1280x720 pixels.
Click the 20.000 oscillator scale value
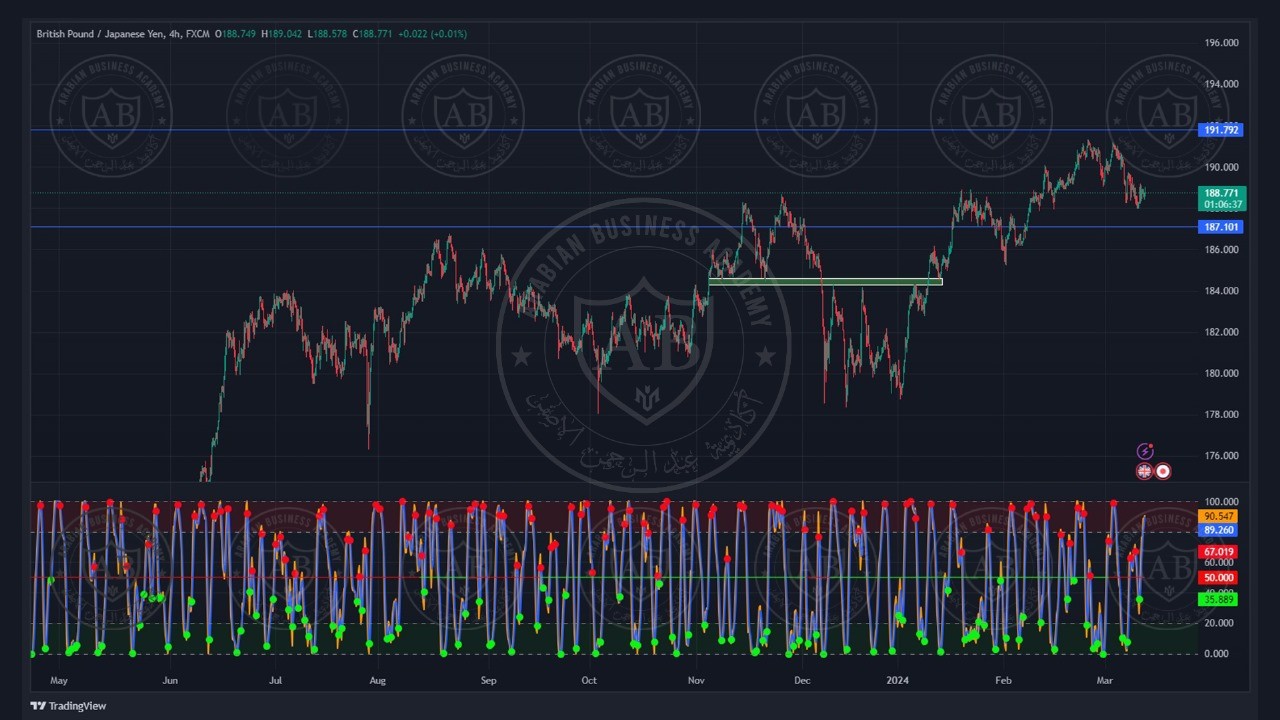coord(1221,623)
